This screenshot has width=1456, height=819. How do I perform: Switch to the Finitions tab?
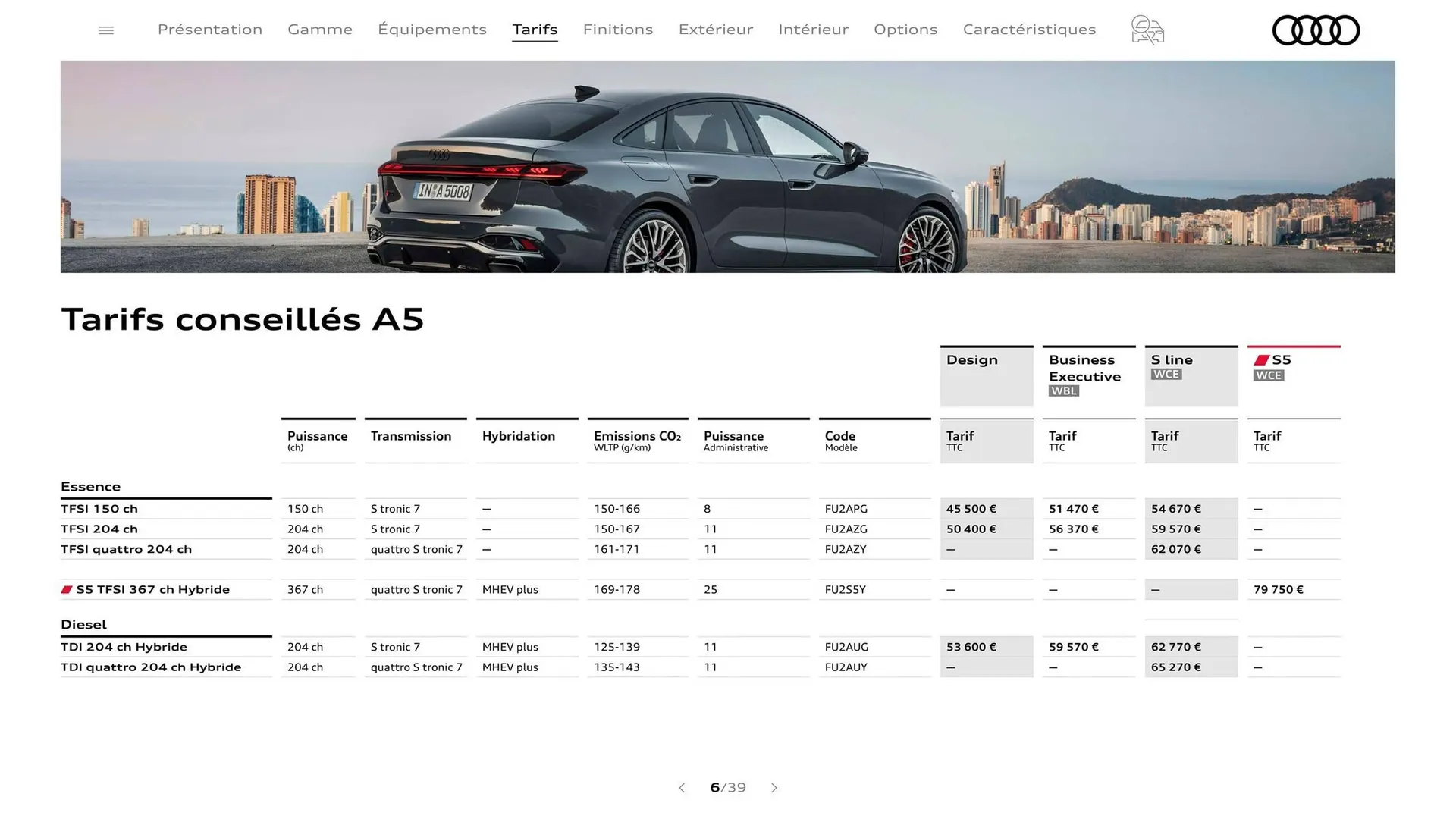618,30
